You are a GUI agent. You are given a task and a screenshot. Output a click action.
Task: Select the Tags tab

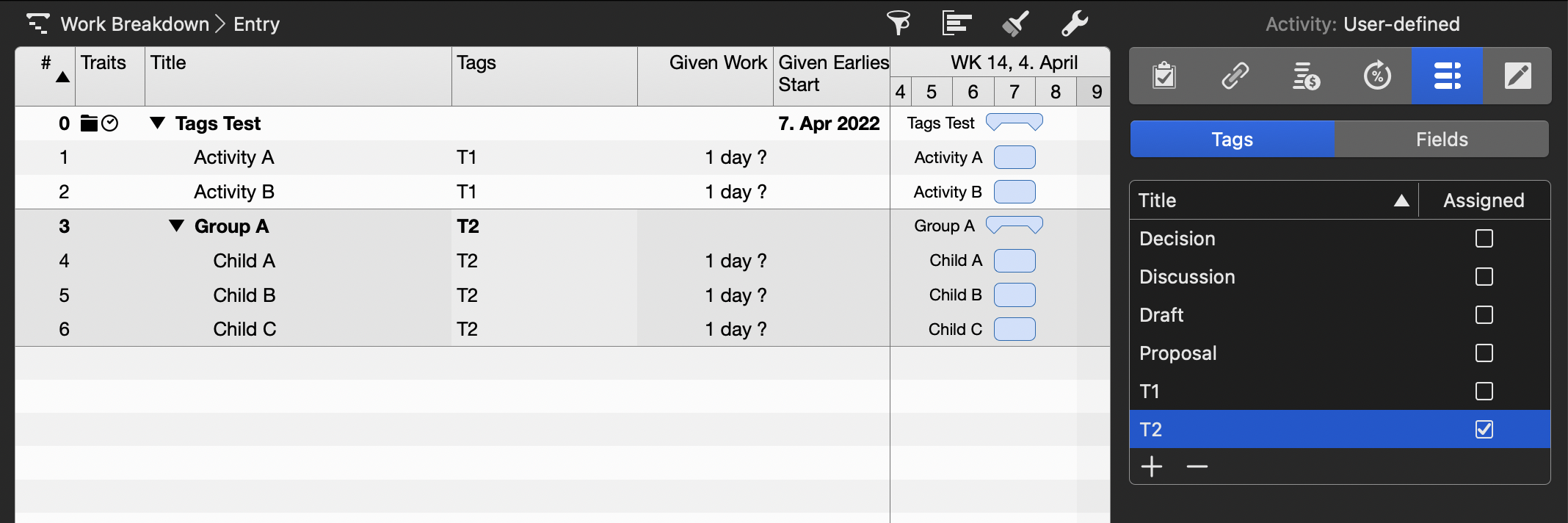[1231, 139]
